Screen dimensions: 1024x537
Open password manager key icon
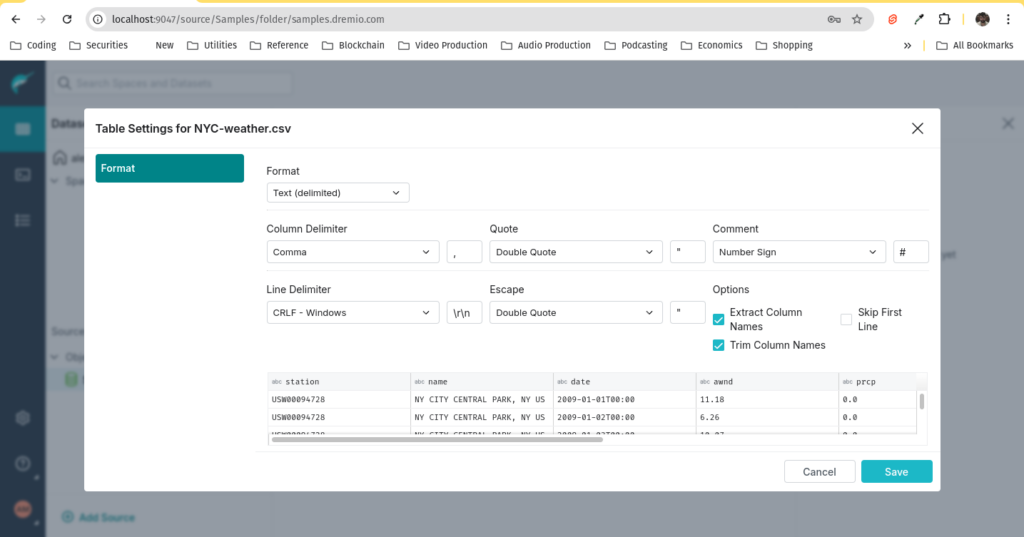[834, 19]
